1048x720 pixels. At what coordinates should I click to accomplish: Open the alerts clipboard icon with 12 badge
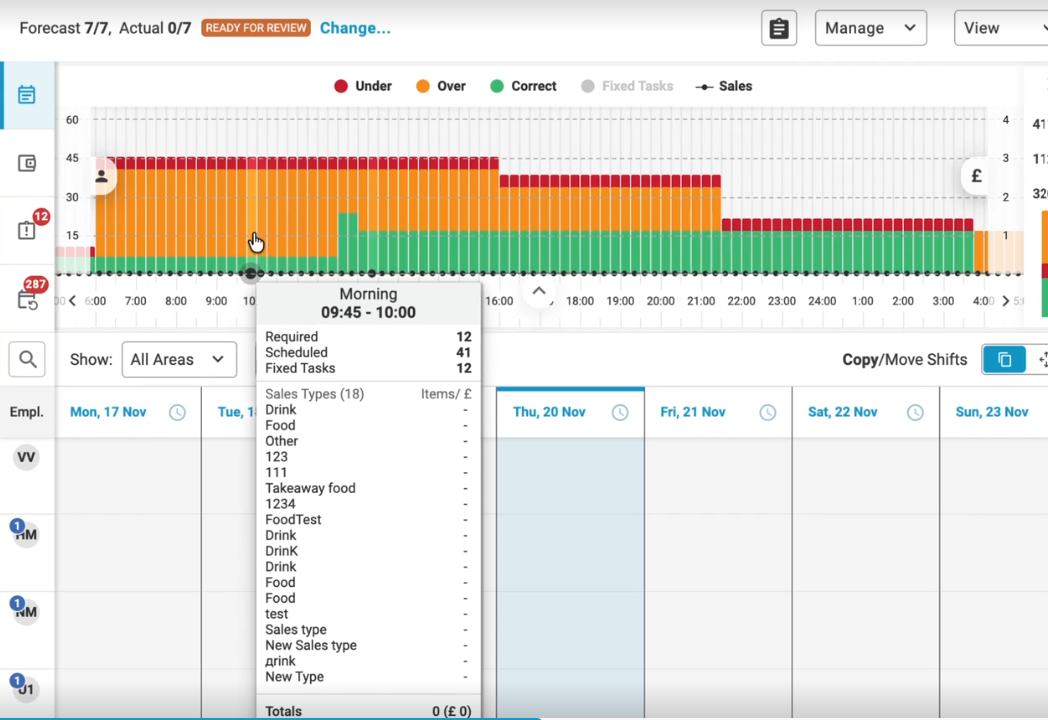27,231
